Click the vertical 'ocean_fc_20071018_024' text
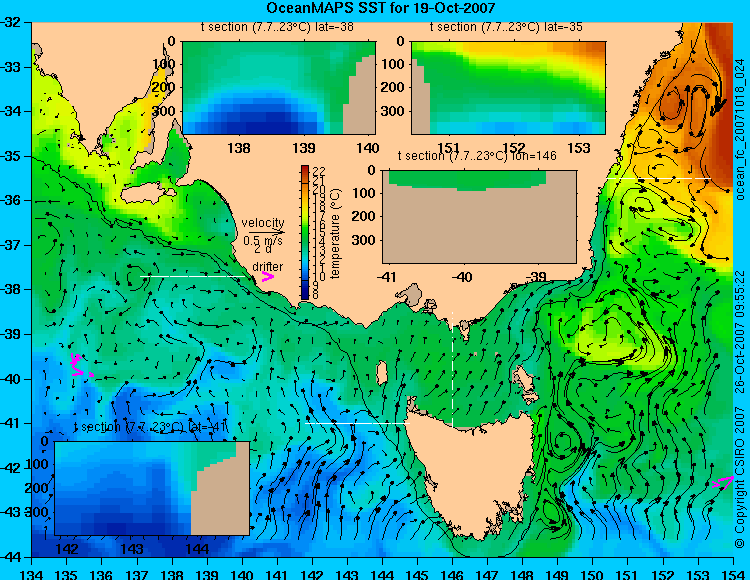This screenshot has height=580, width=750. [740, 130]
